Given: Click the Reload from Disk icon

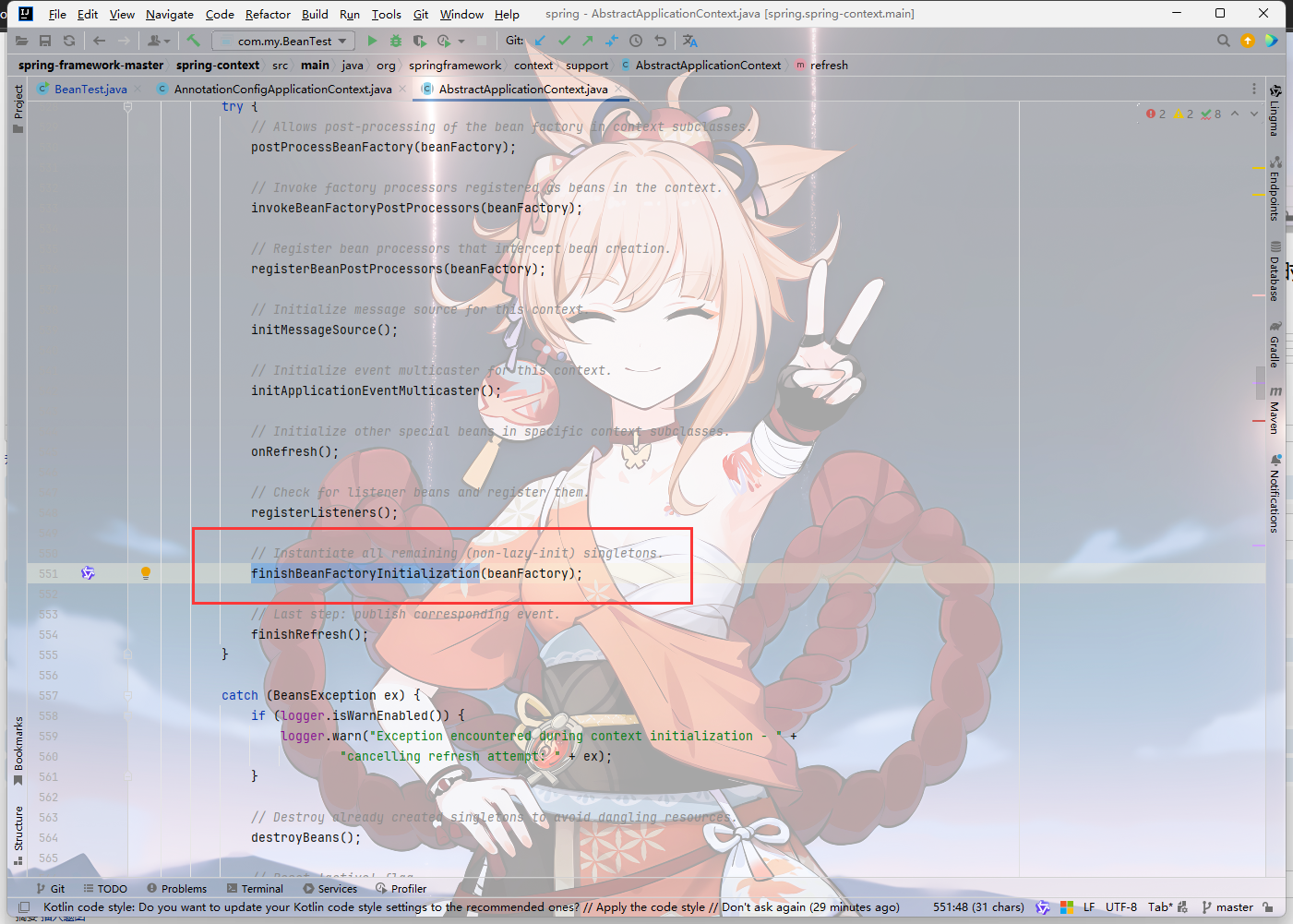Looking at the screenshot, I should (x=69, y=41).
